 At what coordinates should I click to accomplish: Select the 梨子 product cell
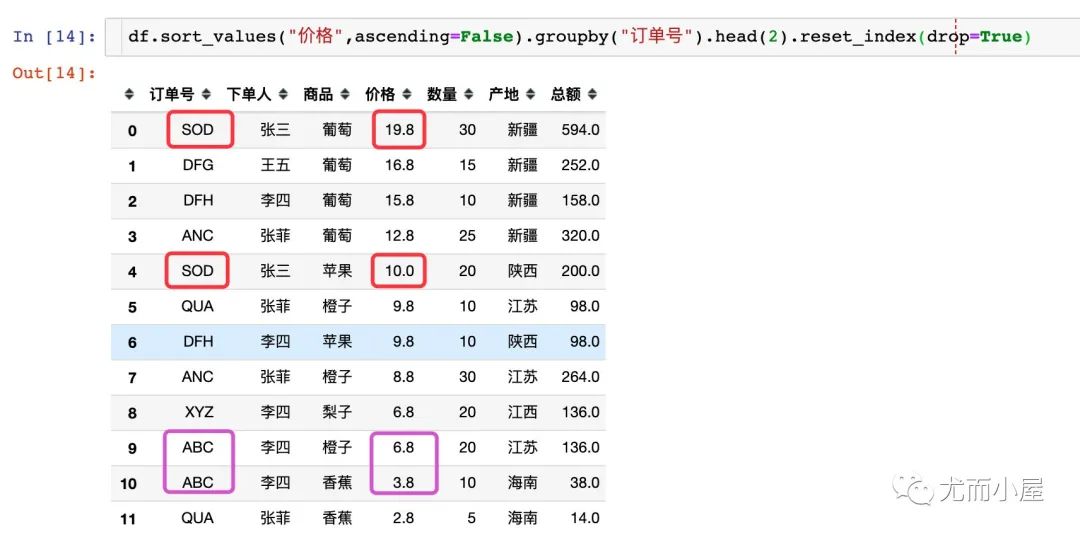tap(337, 412)
